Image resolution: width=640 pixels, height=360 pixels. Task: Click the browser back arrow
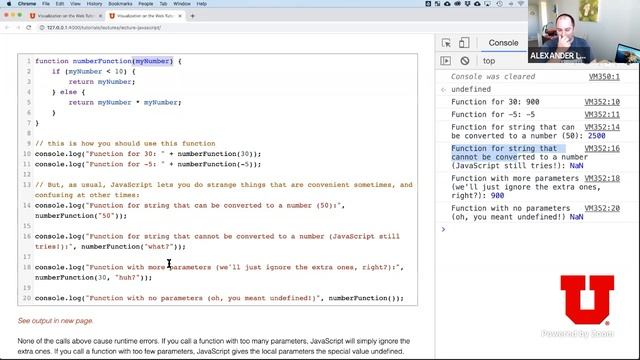click(x=7, y=27)
